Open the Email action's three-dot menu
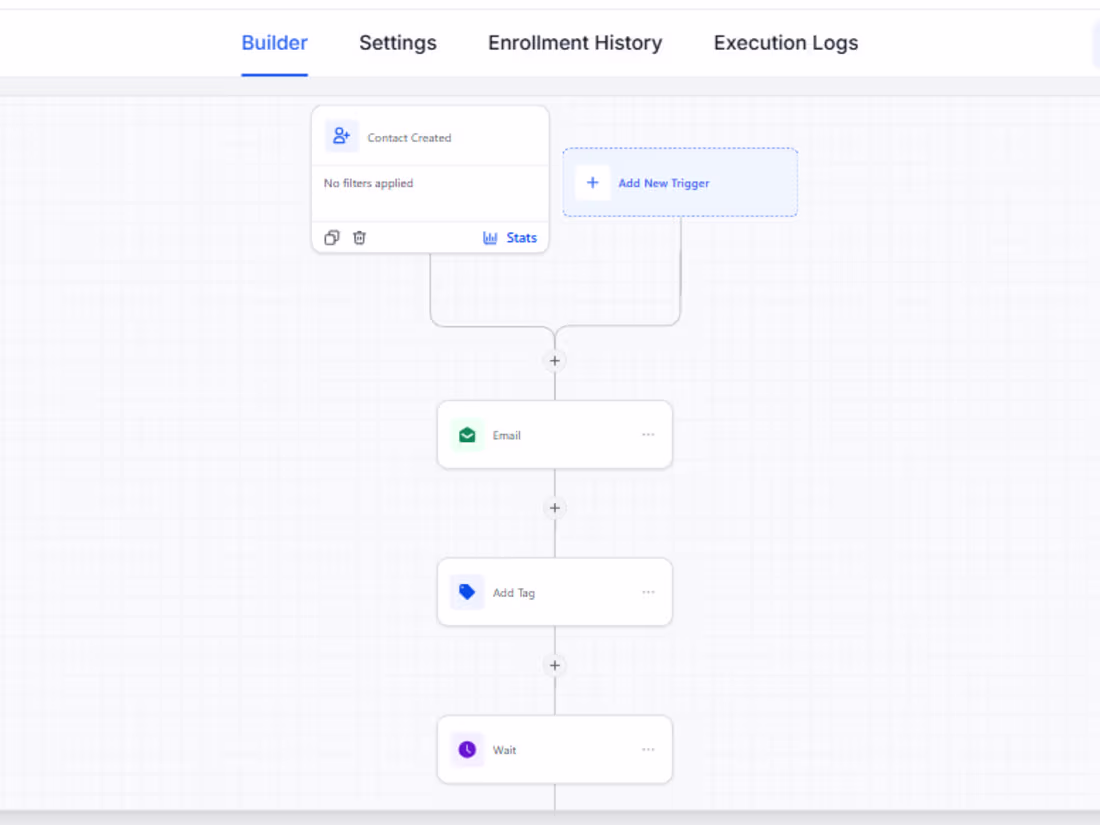 click(x=648, y=435)
